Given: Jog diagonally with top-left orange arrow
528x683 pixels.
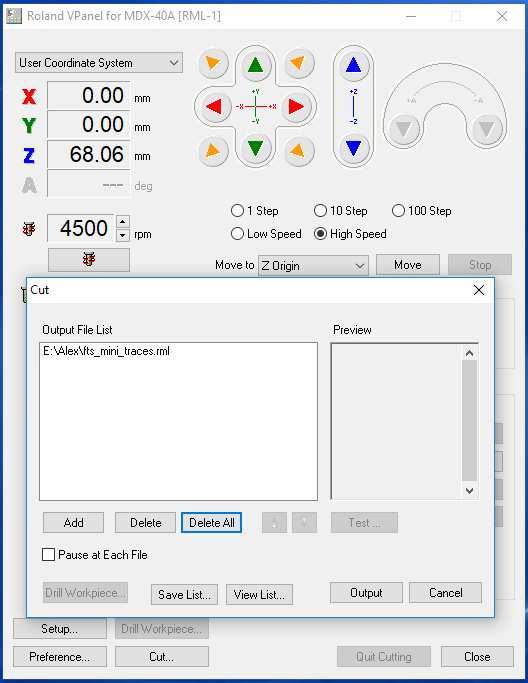Looking at the screenshot, I should click(x=213, y=64).
